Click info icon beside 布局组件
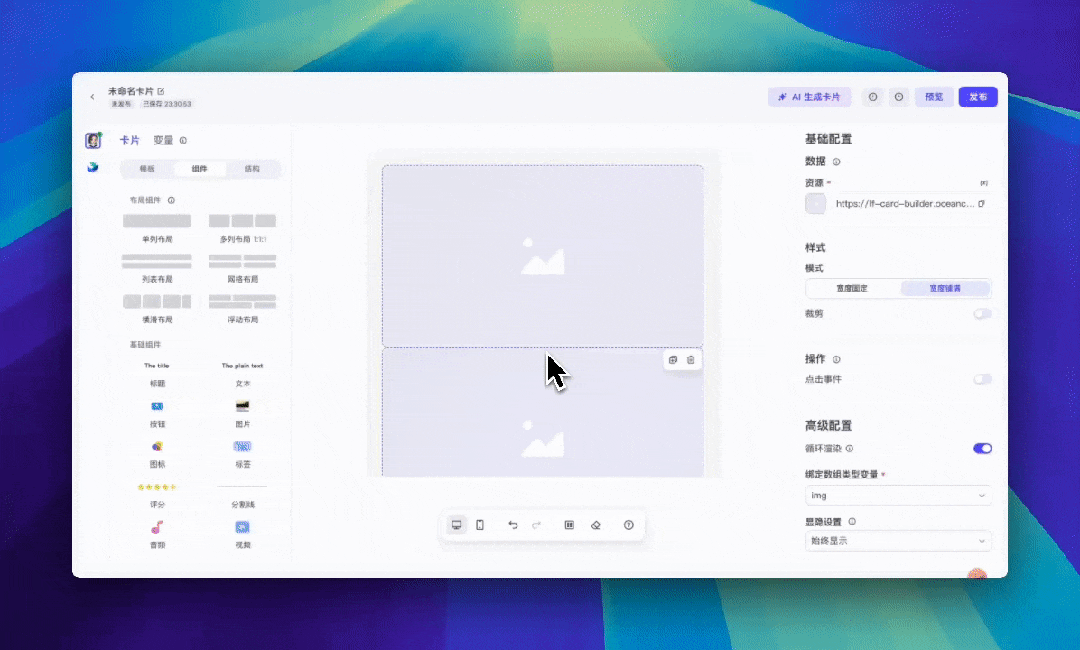The height and width of the screenshot is (650, 1080). [172, 200]
